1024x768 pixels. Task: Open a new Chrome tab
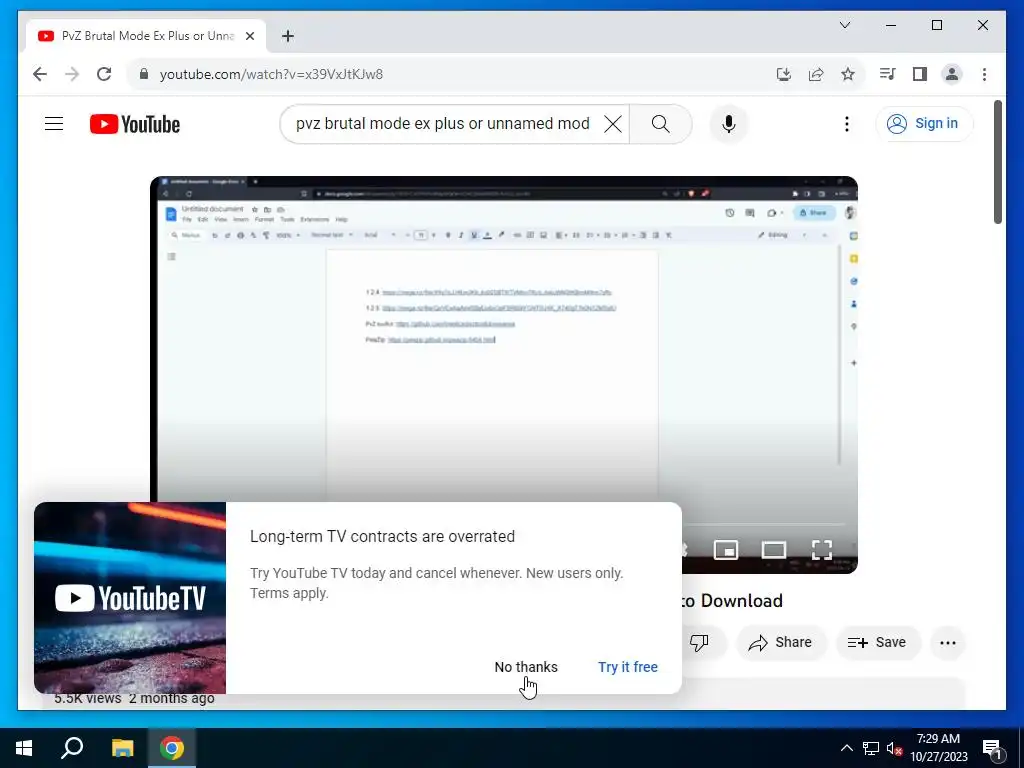[x=287, y=36]
